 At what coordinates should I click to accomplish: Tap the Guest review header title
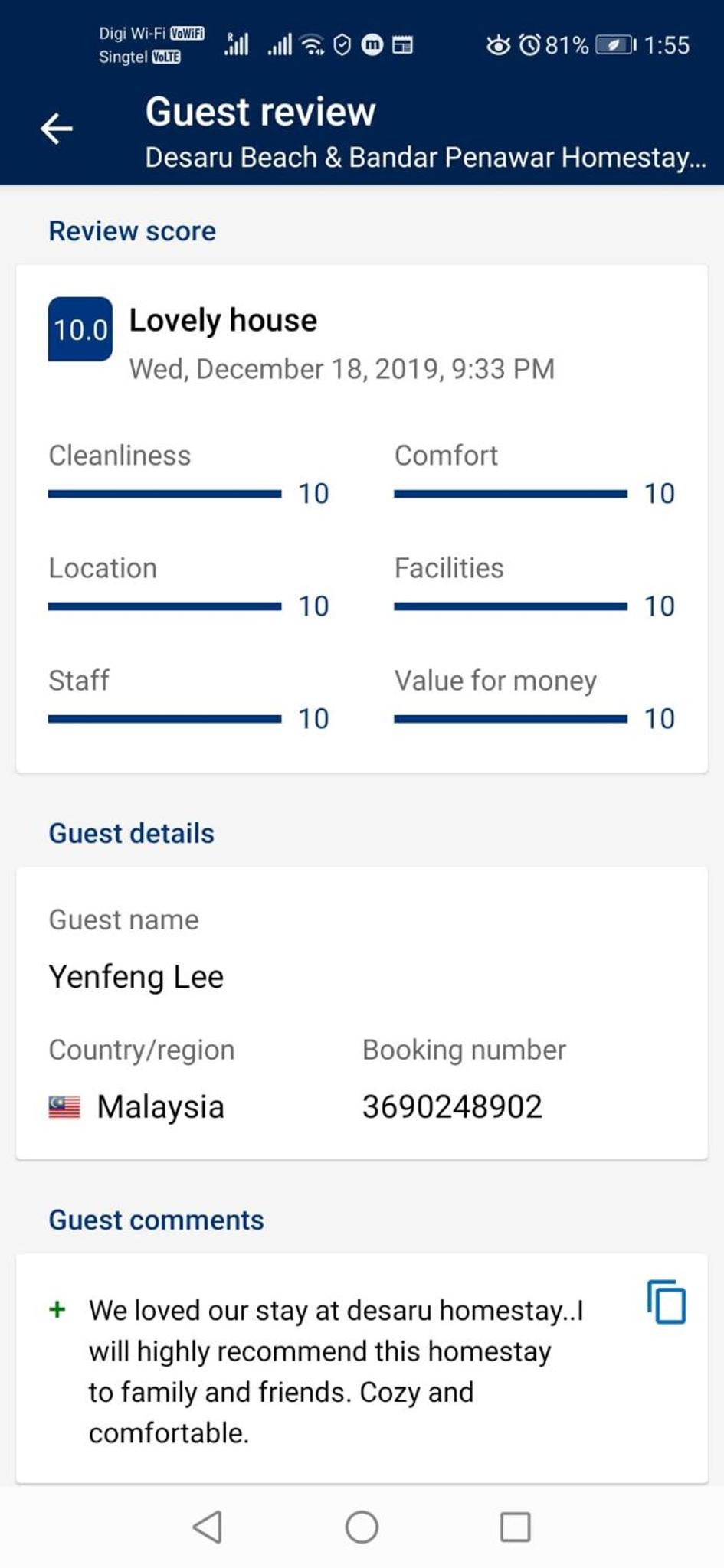260,112
